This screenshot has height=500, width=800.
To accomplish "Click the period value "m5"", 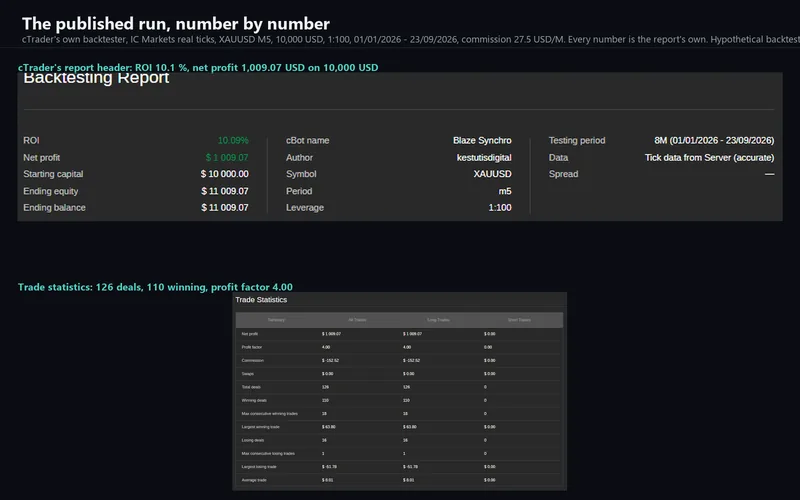I will tap(505, 191).
